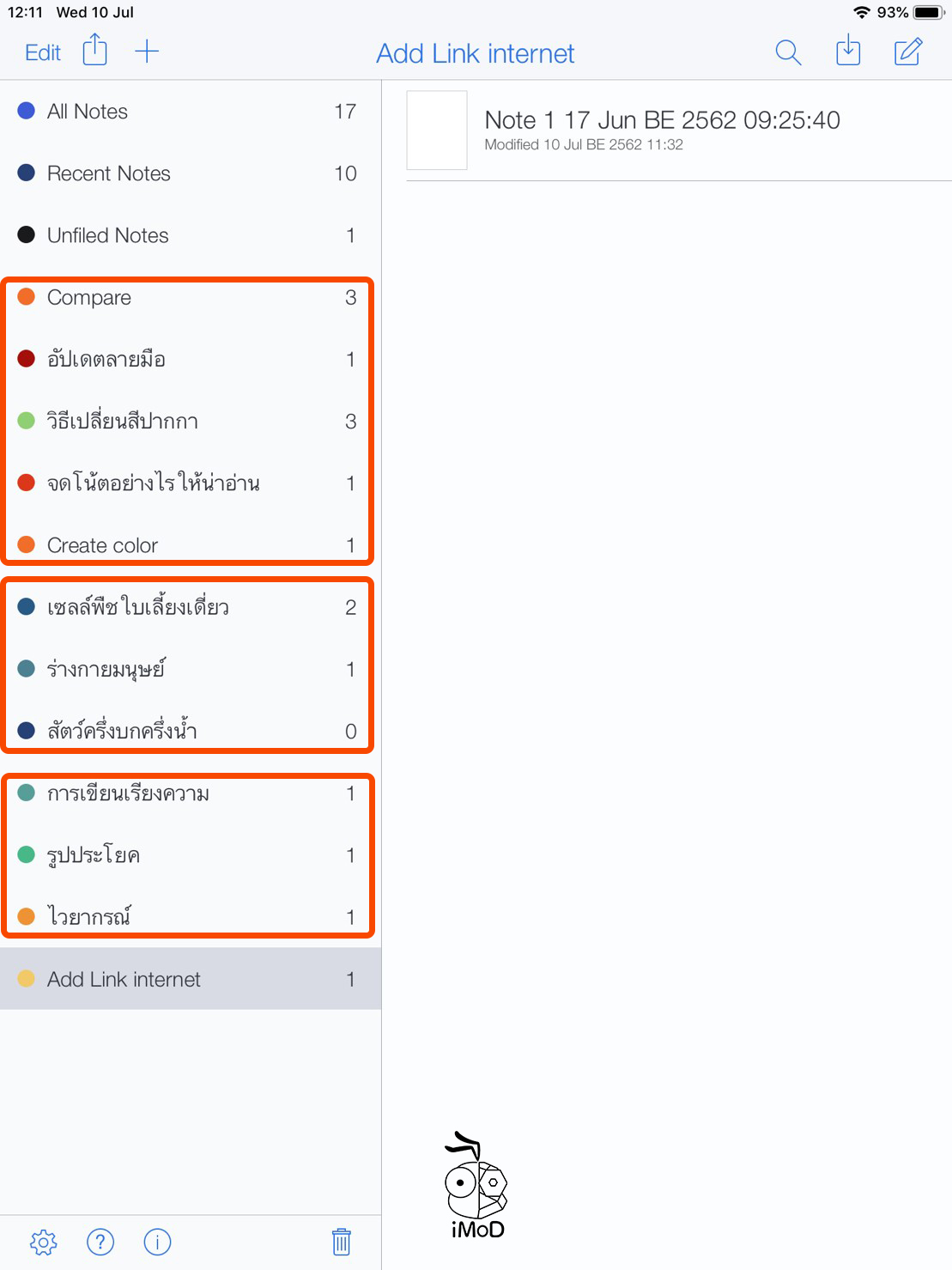Tap the Note 1 page thumbnail
The image size is (952, 1270).
click(437, 131)
